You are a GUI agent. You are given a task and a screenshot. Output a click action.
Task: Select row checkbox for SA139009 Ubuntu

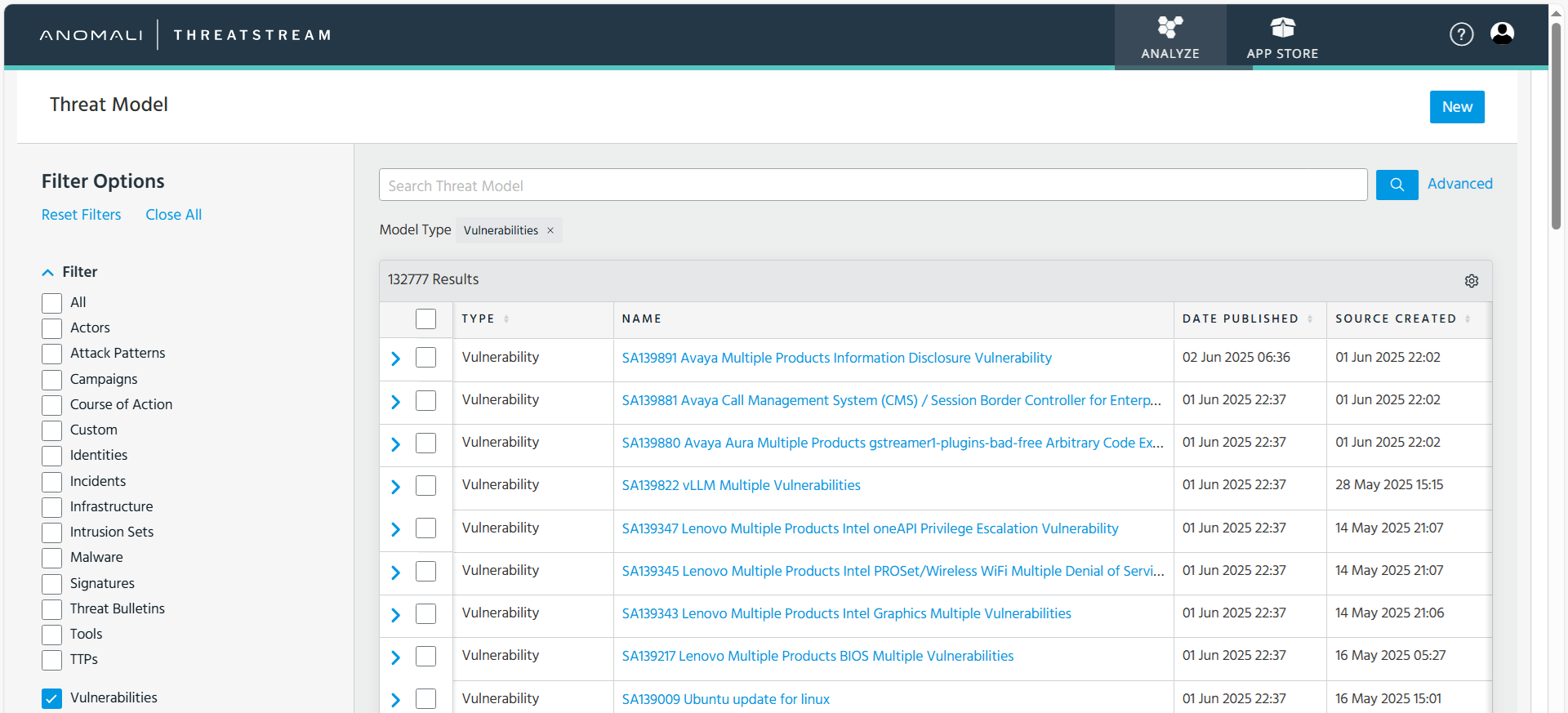point(425,698)
